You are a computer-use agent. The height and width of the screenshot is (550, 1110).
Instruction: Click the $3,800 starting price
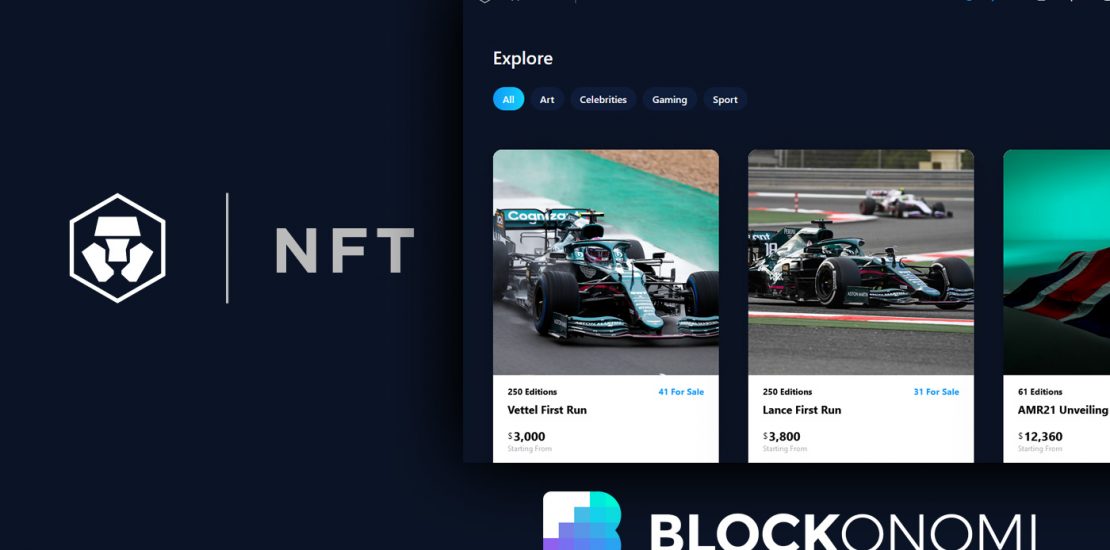782,437
